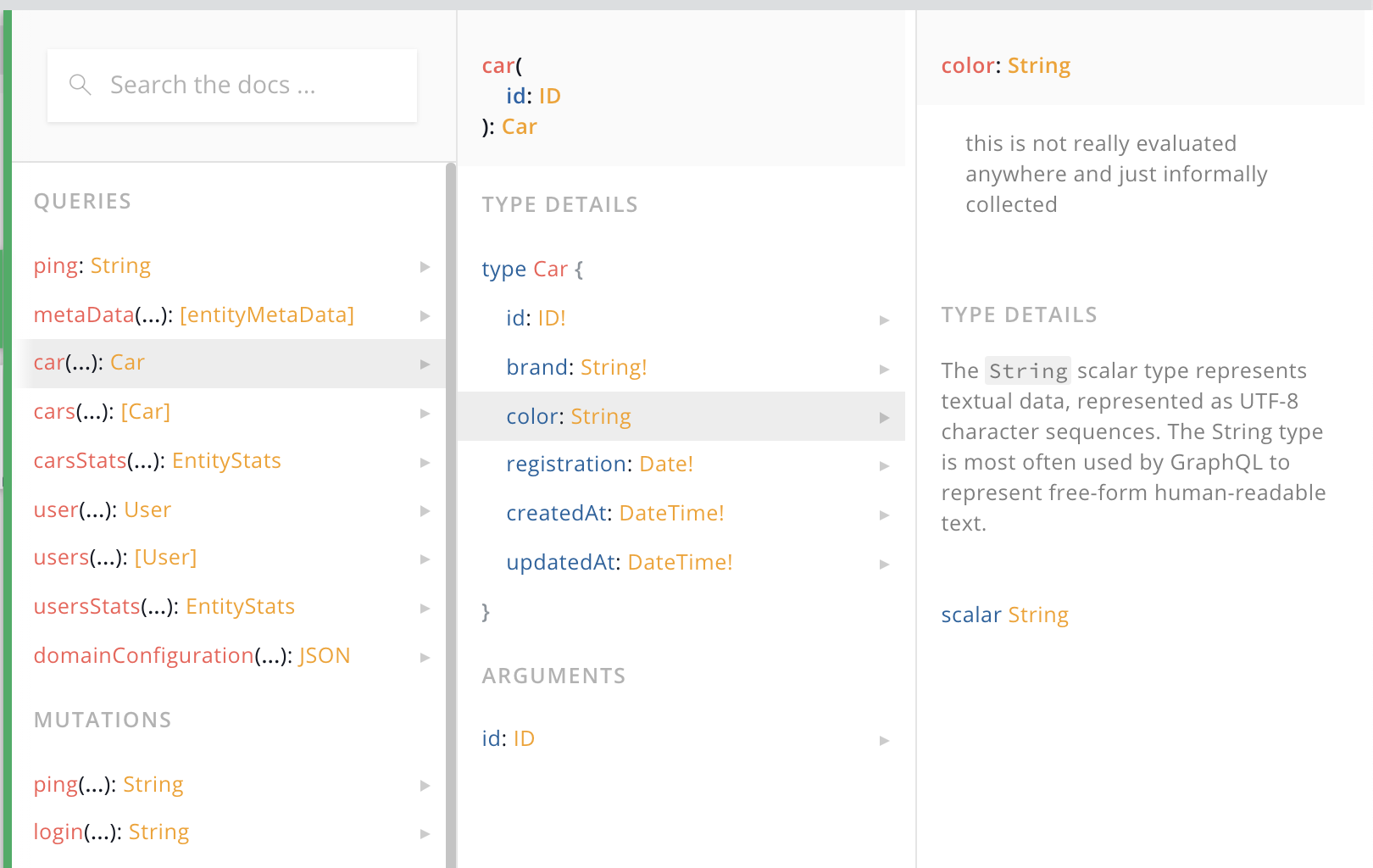Image resolution: width=1373 pixels, height=868 pixels.
Task: Open the brand field of Car
Action: click(576, 368)
